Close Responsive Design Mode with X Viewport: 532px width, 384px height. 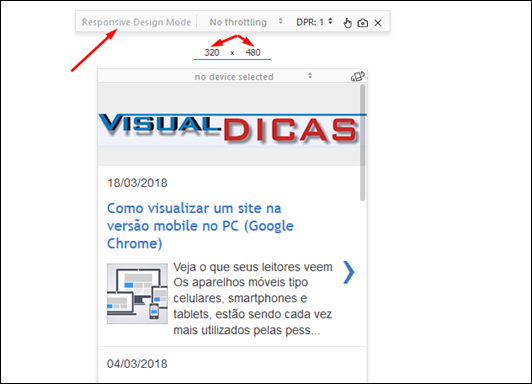click(x=378, y=23)
